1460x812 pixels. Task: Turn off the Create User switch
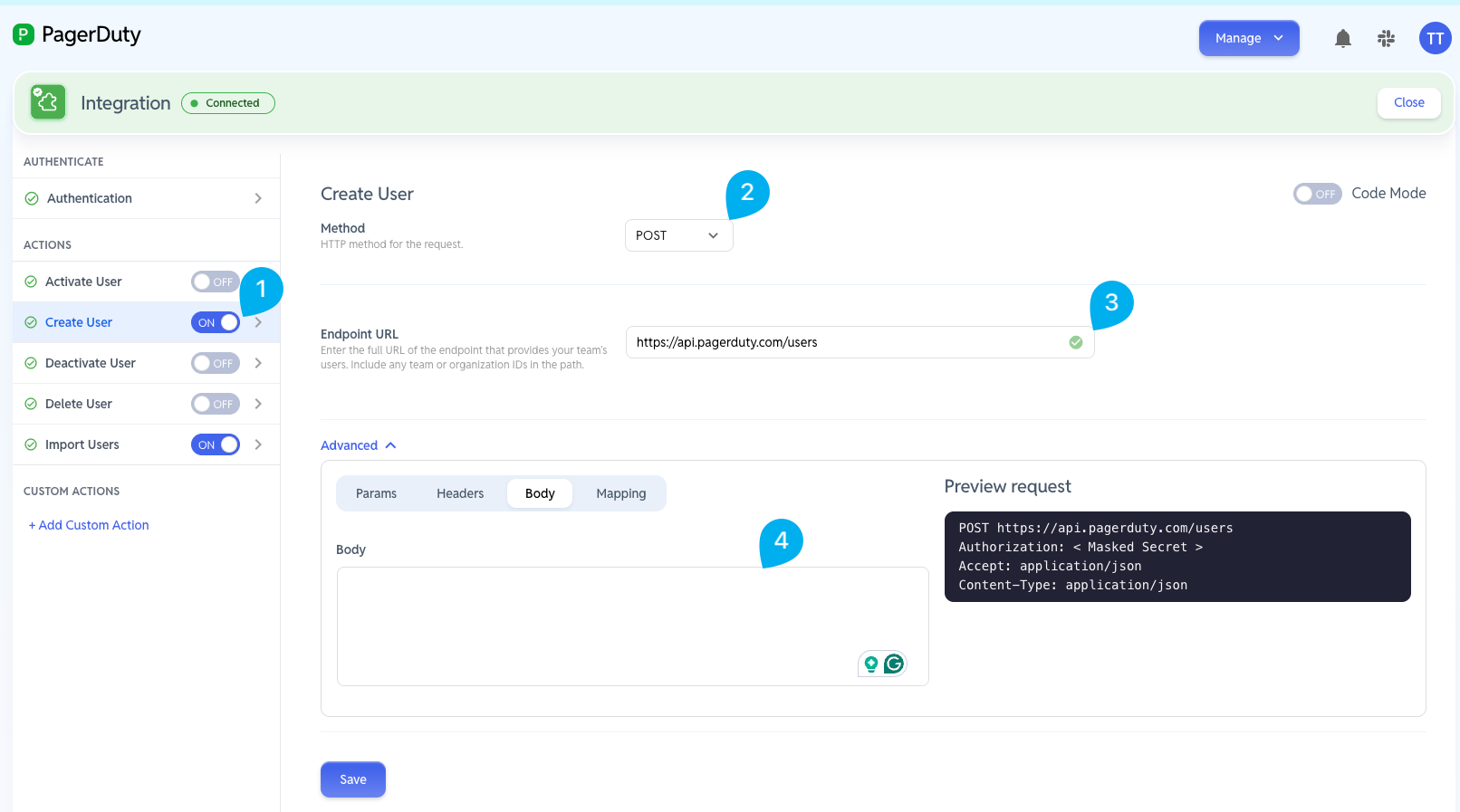216,322
